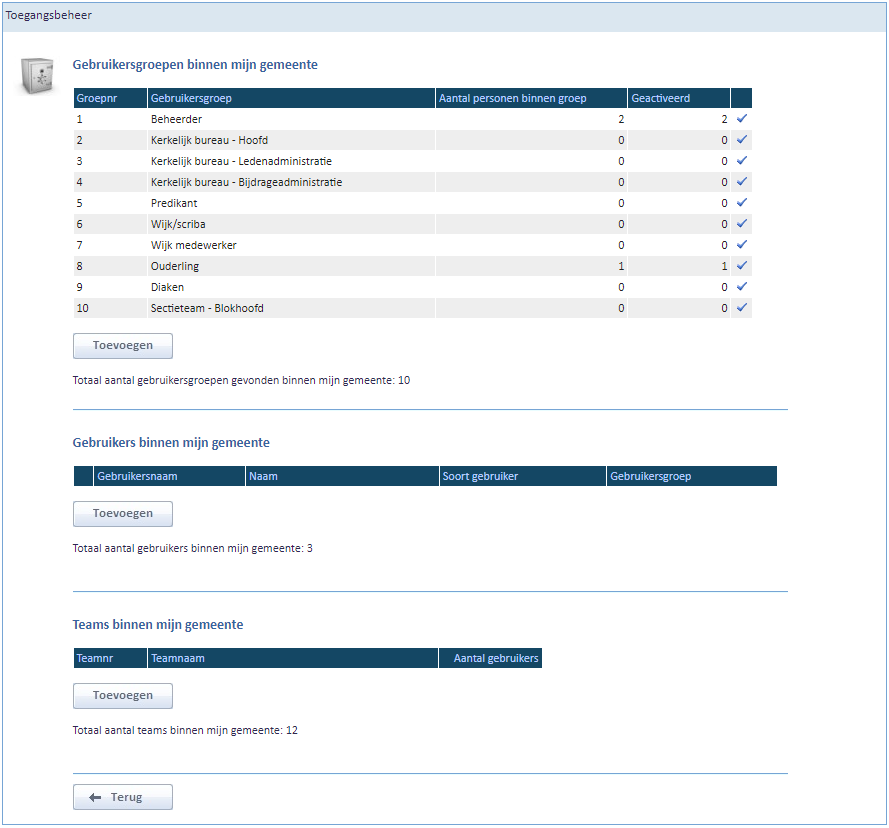Select Kerkelijk bureau - Ledenadministratie text
The height and width of the screenshot is (828, 889).
tap(241, 161)
